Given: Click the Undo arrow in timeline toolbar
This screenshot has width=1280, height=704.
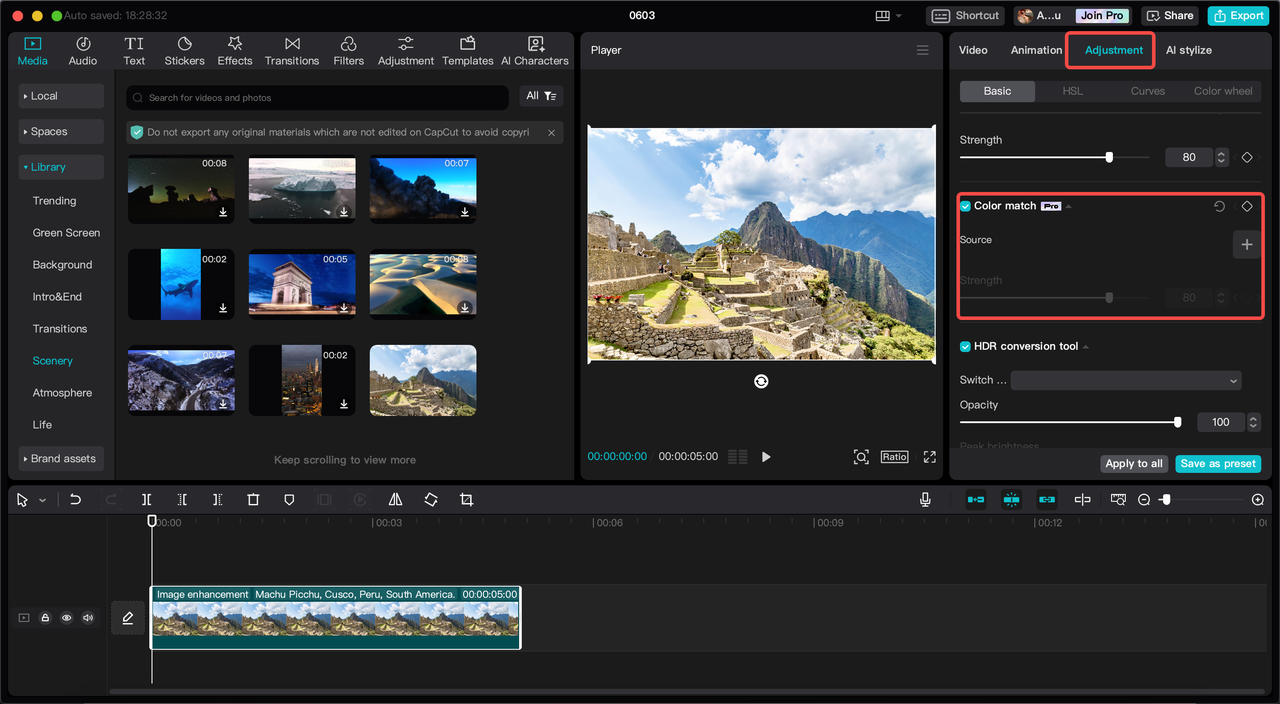Looking at the screenshot, I should [75, 500].
